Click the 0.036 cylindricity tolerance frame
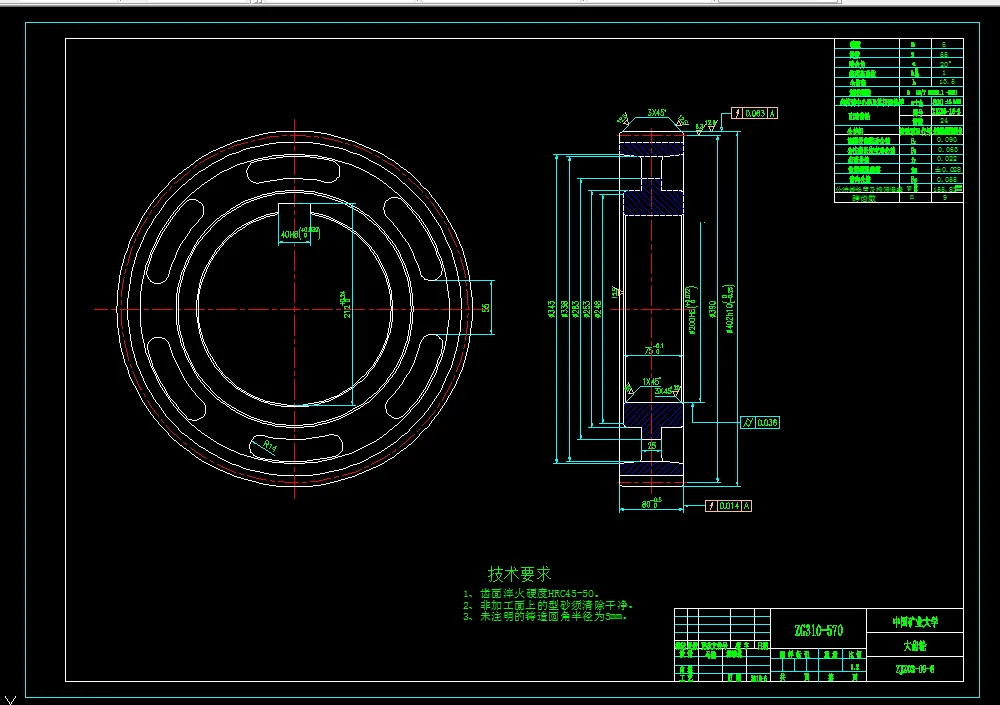This screenshot has height=705, width=1000. (x=760, y=422)
